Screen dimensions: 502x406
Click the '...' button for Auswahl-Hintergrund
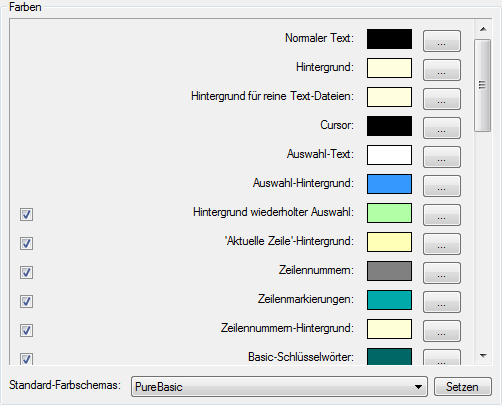(x=442, y=186)
